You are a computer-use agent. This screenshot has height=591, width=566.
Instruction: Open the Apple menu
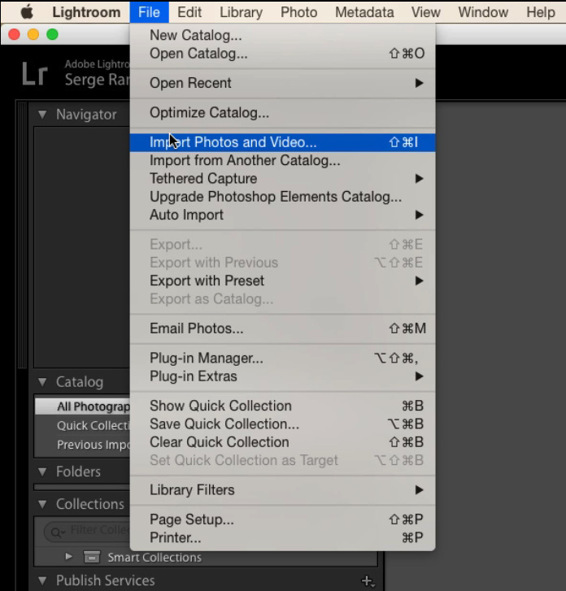26,12
